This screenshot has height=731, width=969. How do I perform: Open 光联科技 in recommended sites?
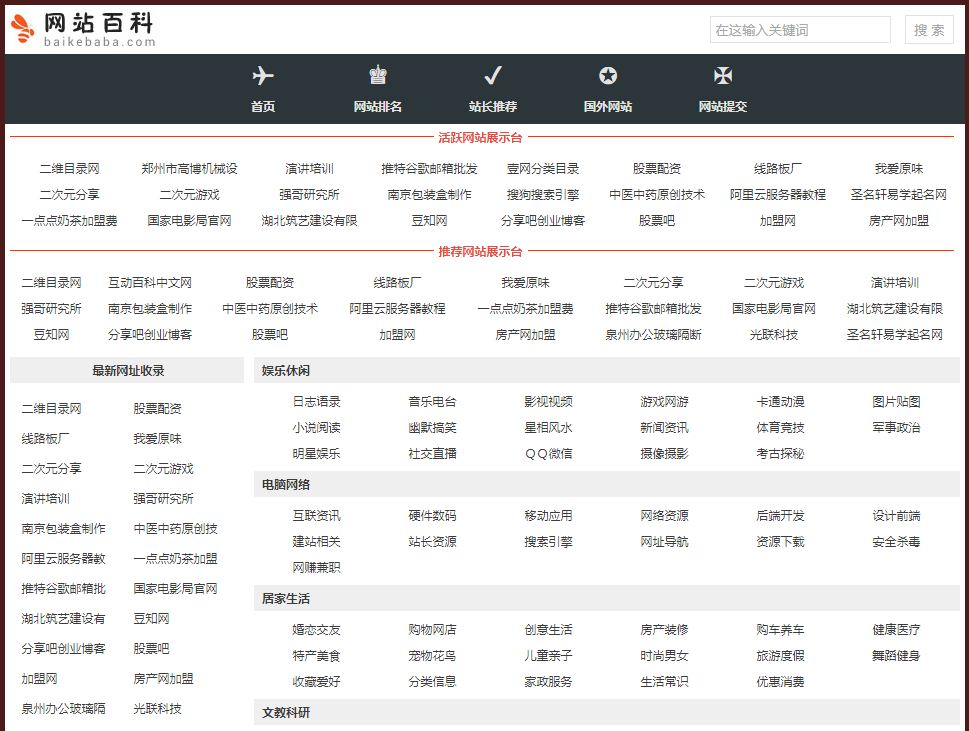pyautogui.click(x=774, y=334)
